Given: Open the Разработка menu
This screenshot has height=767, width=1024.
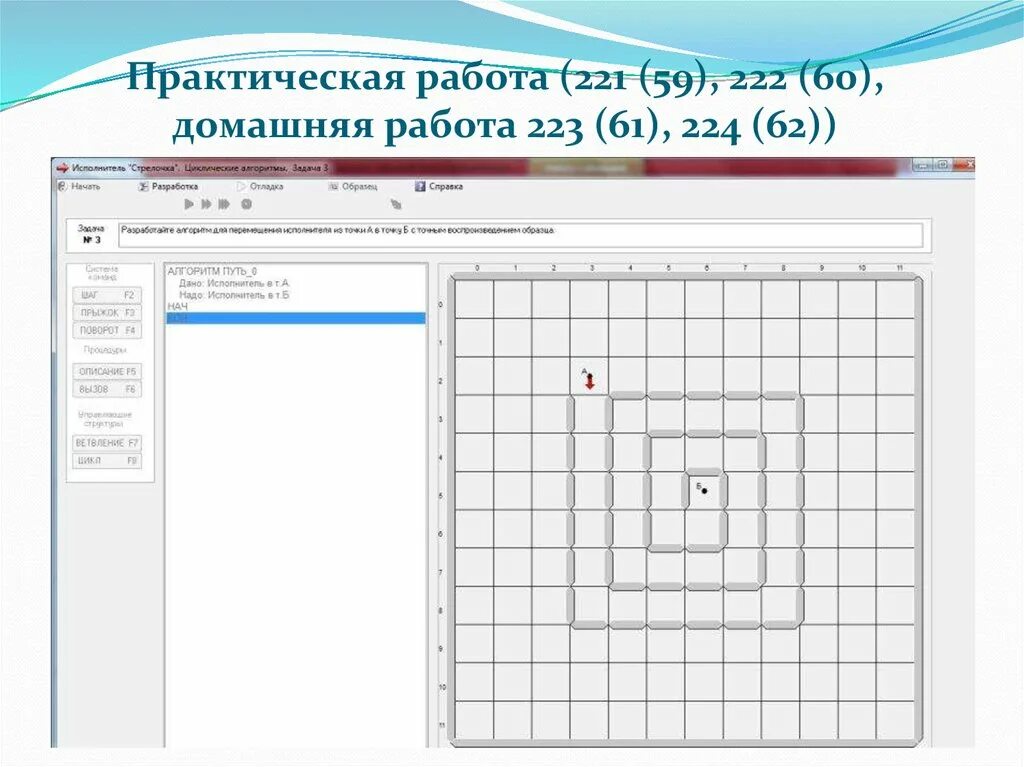Looking at the screenshot, I should click(168, 187).
